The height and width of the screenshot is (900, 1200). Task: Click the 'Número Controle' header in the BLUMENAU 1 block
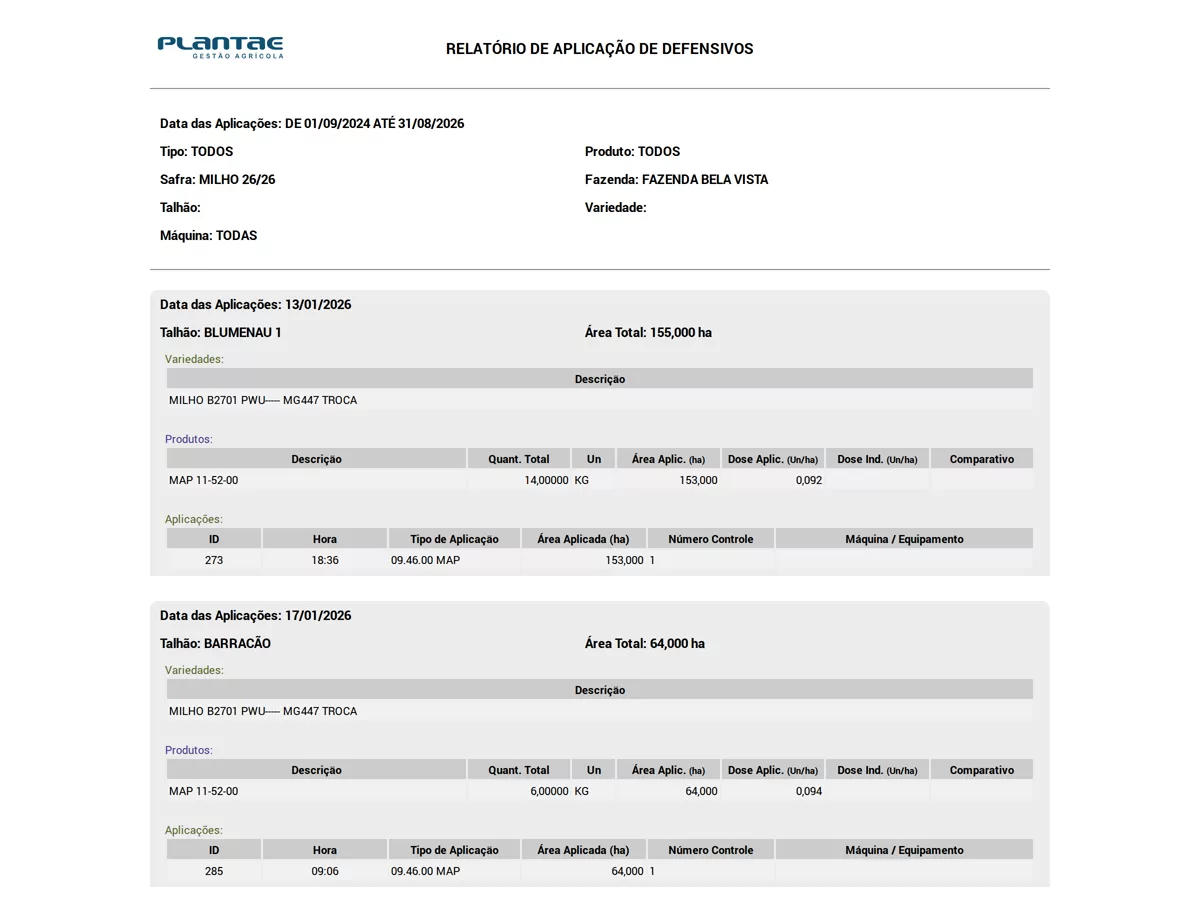click(711, 539)
